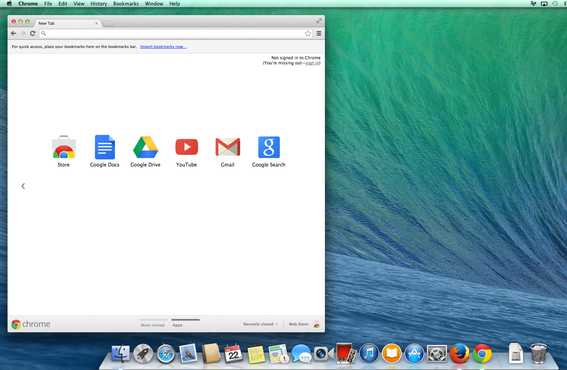Open System Preferences gear in Dock
This screenshot has height=370, width=567.
click(x=437, y=353)
